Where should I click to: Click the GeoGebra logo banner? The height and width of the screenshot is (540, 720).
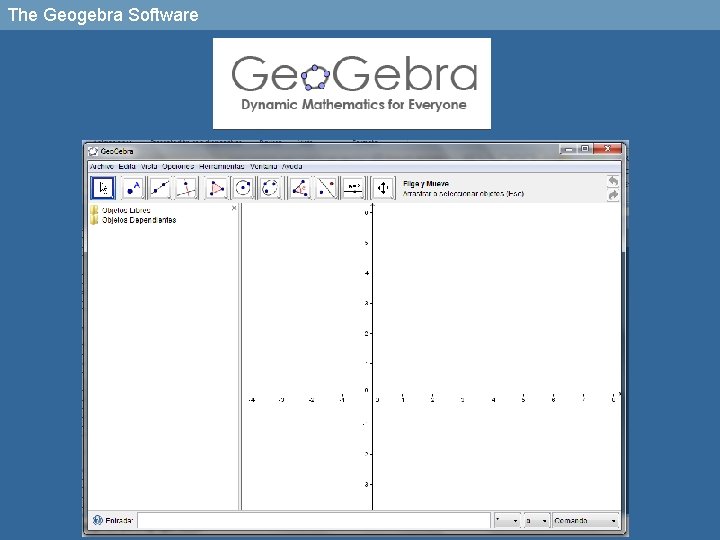(352, 84)
